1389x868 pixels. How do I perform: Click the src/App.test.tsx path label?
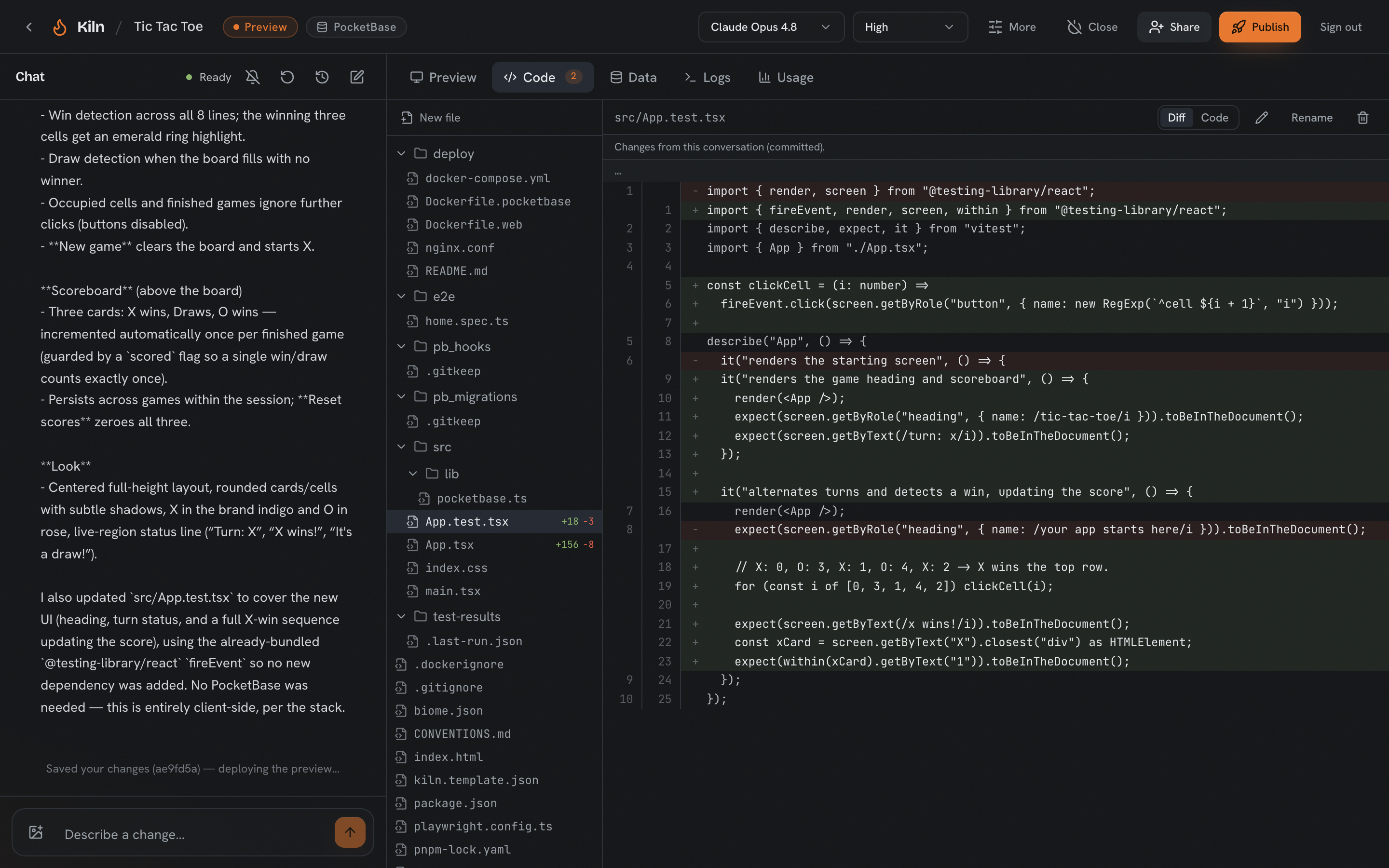[x=670, y=118]
